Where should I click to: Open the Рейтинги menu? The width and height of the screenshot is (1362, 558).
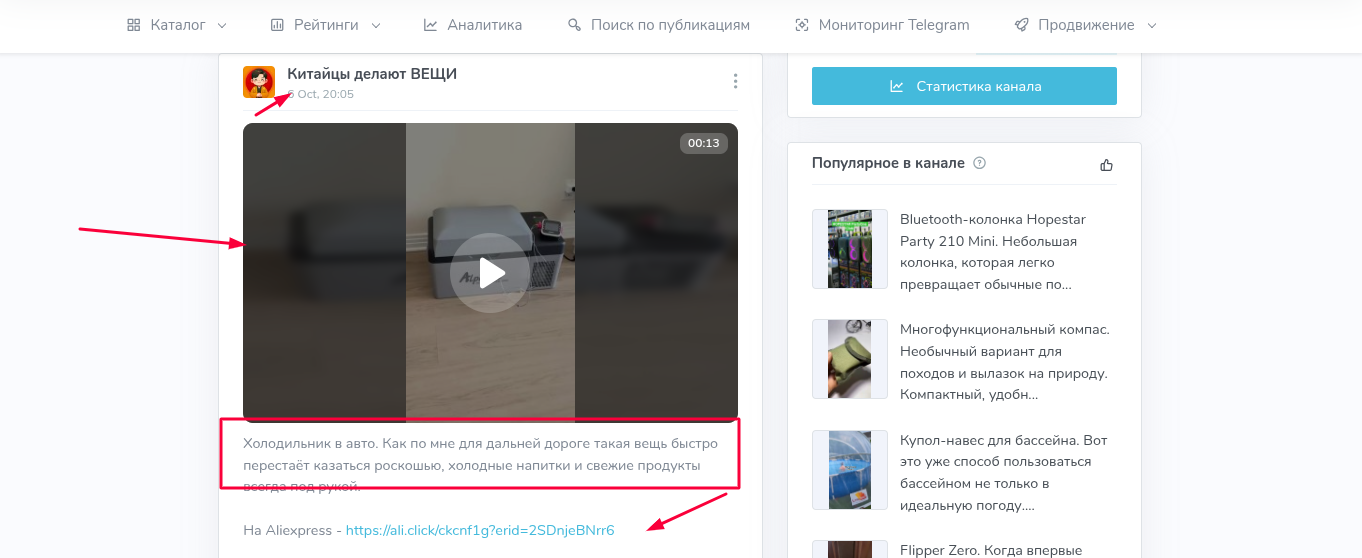(326, 25)
